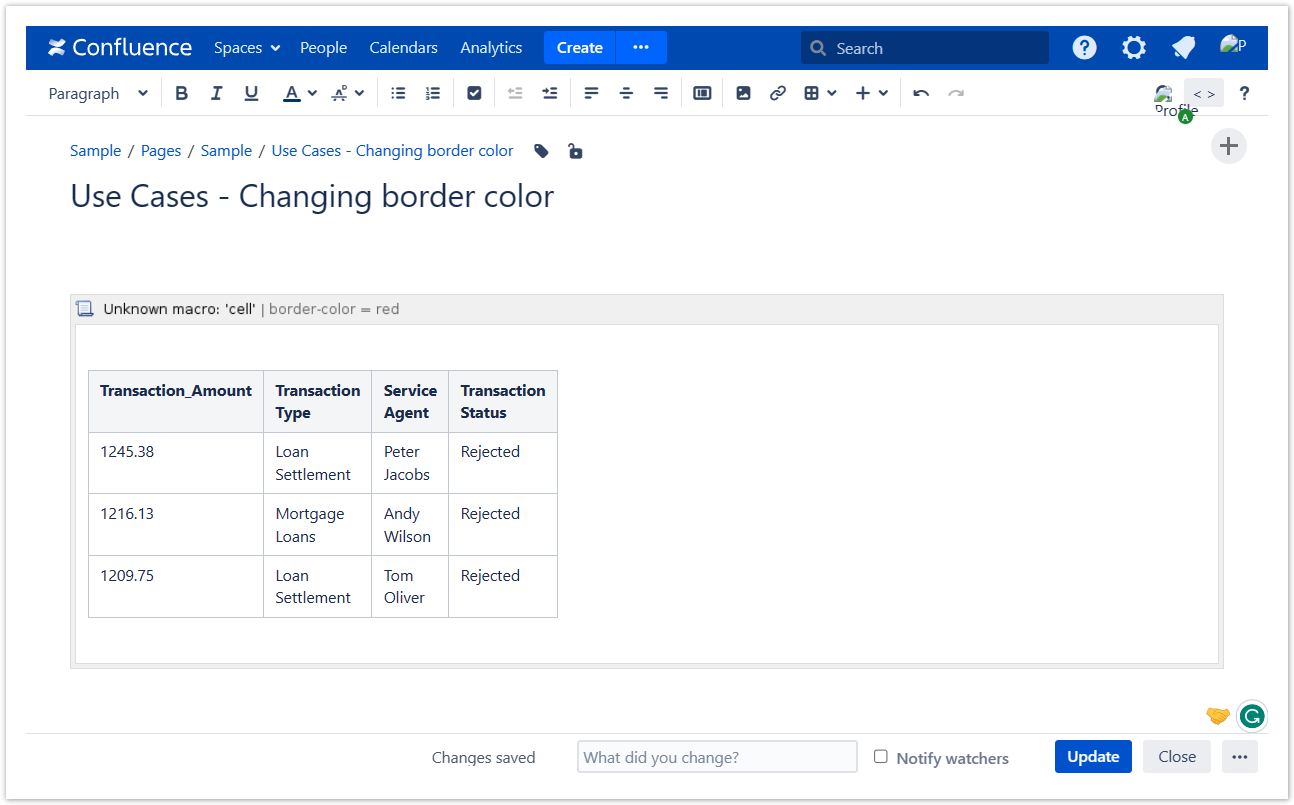Open the page labels tag icon
The image size is (1294, 805).
coord(541,151)
